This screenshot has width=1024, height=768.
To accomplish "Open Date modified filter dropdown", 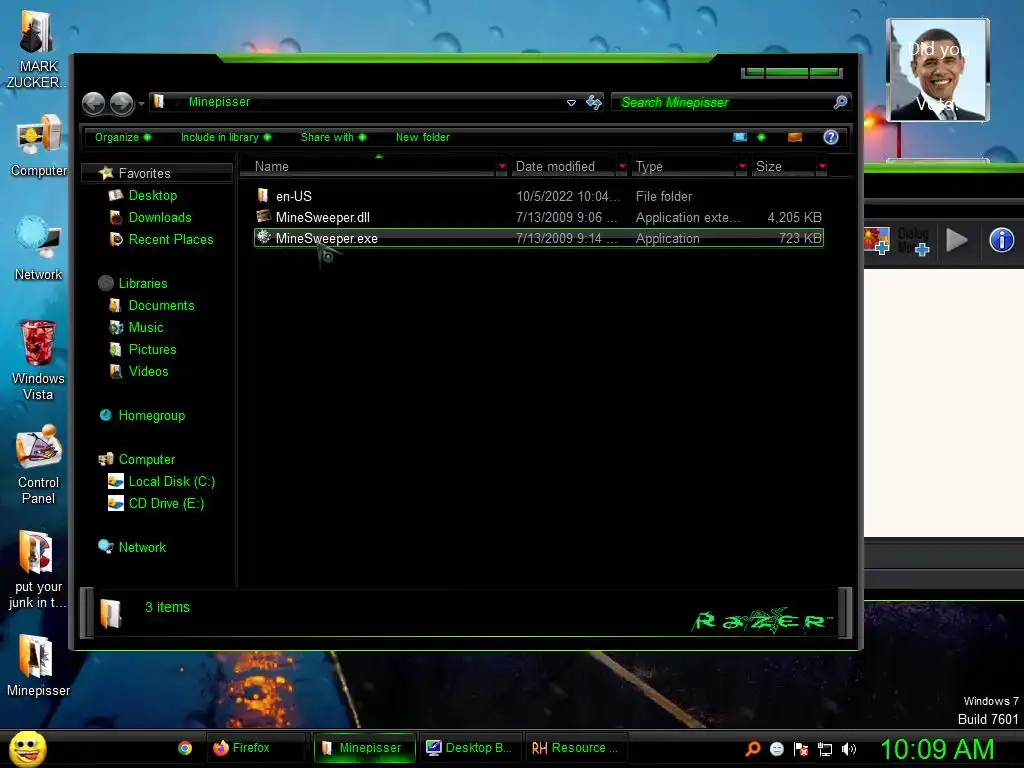I will 622,167.
